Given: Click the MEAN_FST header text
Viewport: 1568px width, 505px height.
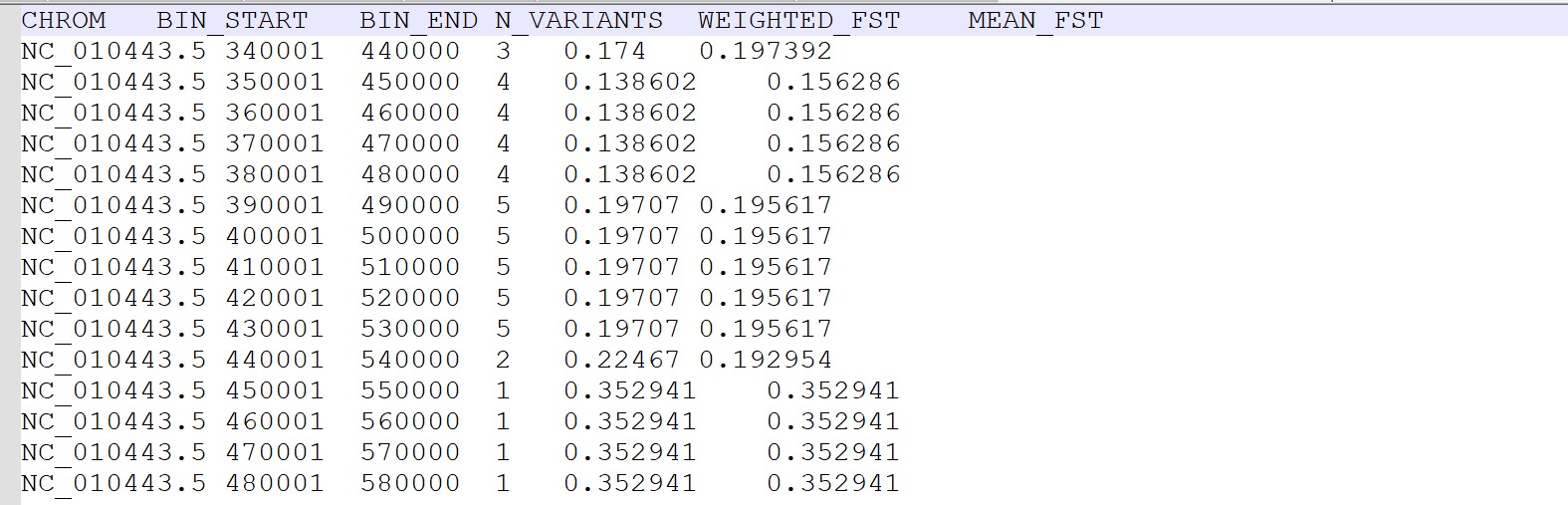Looking at the screenshot, I should (1035, 21).
